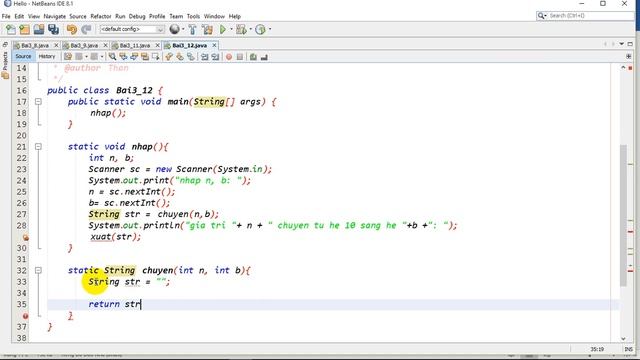Image resolution: width=640 pixels, height=360 pixels.
Task: Click the Save All icon
Action: [53, 29]
